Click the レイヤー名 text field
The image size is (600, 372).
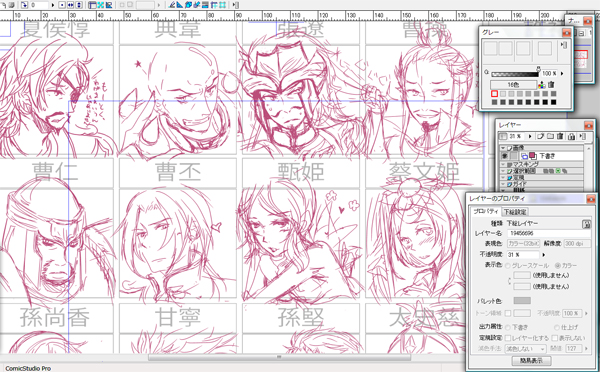(549, 233)
